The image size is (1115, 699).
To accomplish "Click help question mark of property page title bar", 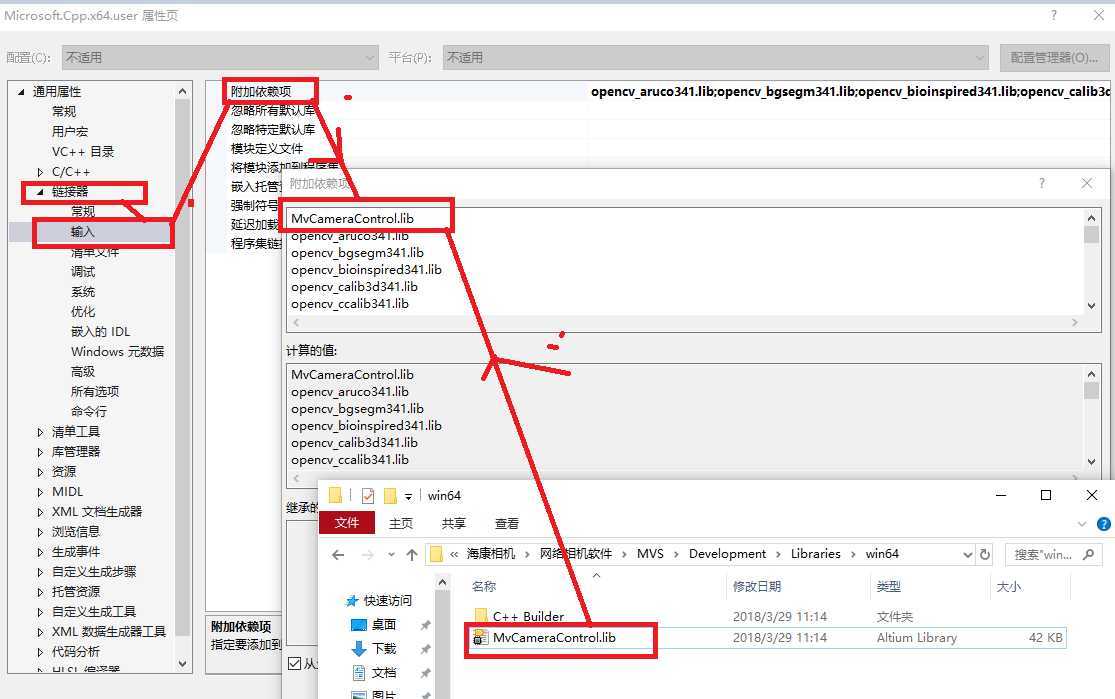I will pos(1053,15).
